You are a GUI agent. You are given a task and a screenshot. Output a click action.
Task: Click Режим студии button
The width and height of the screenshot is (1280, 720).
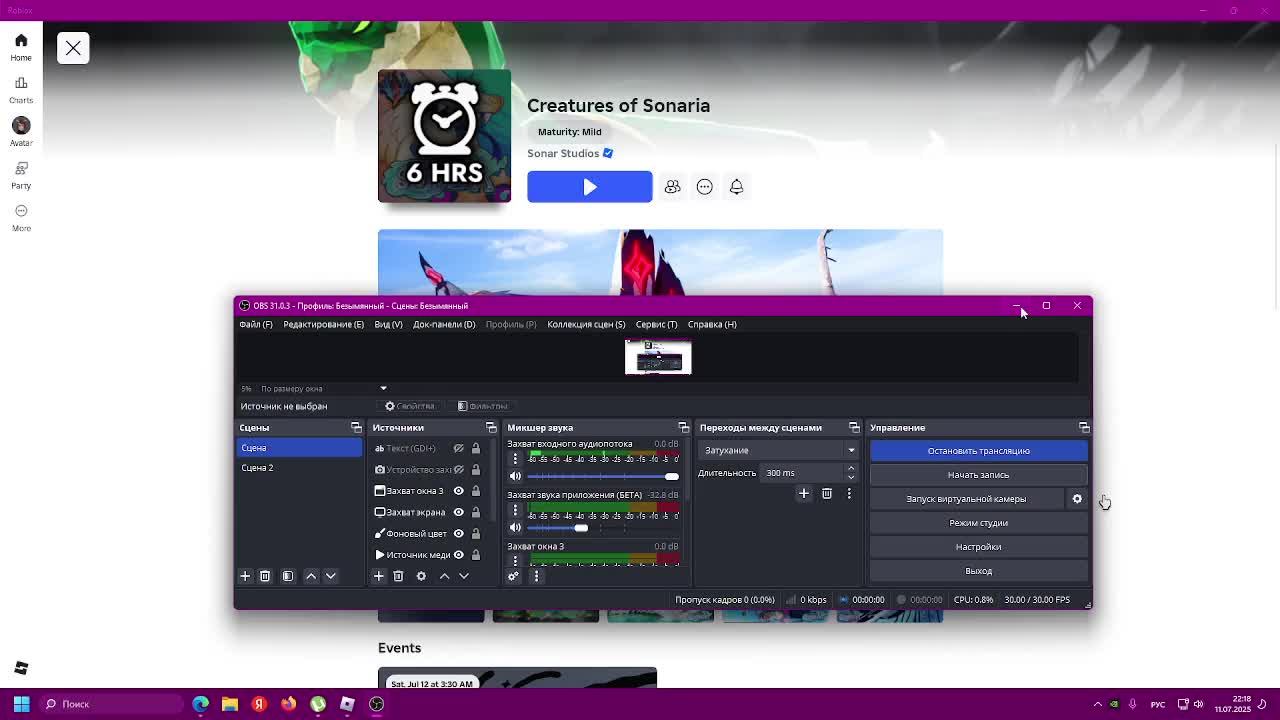tap(978, 523)
